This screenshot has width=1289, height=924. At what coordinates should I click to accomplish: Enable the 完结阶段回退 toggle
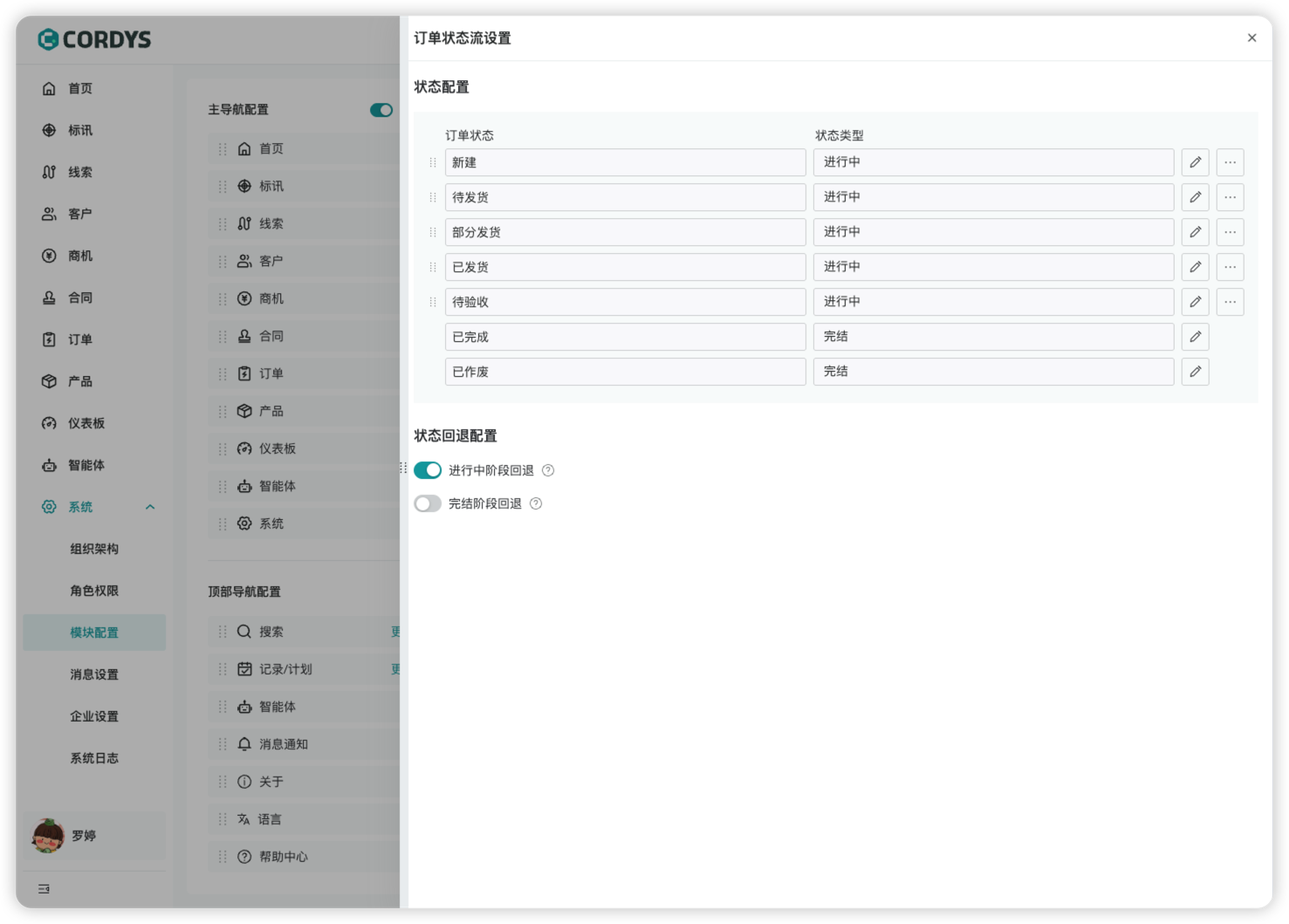pos(427,503)
